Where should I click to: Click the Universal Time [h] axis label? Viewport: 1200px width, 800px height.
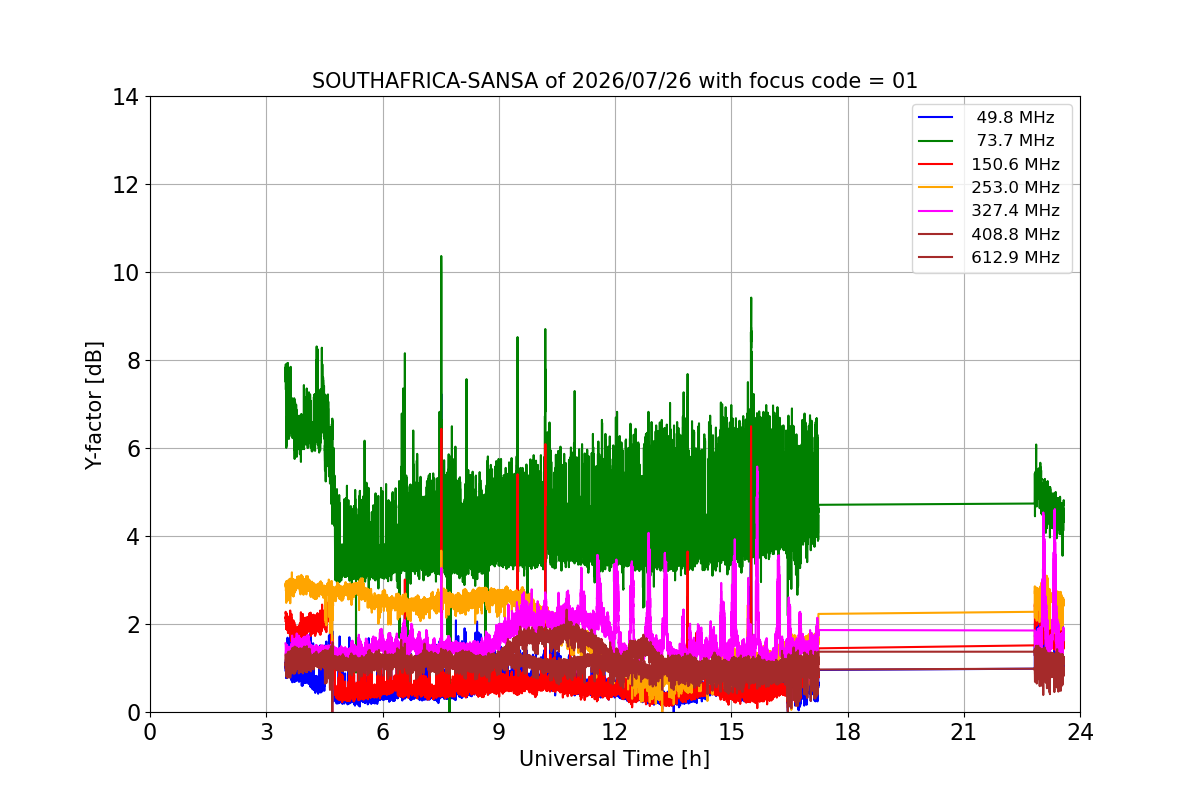[x=614, y=760]
